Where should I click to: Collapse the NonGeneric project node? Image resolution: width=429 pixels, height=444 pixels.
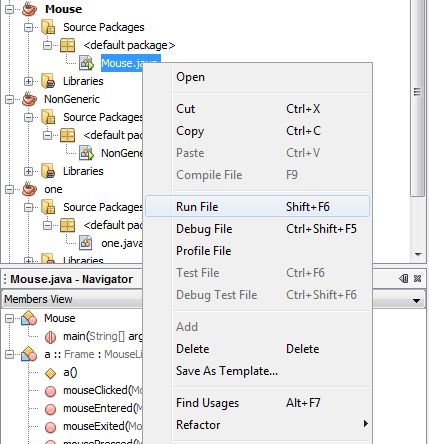pyautogui.click(x=9, y=99)
